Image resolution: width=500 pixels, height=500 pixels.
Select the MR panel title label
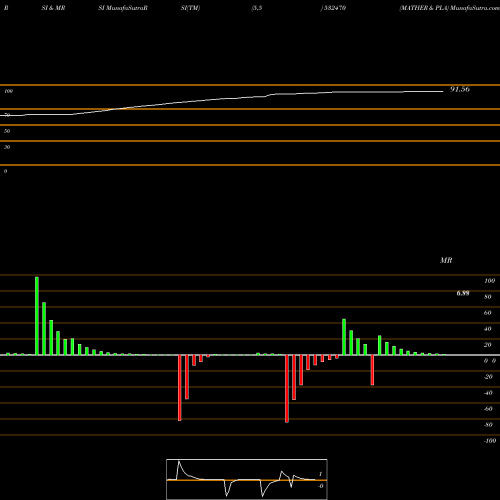(x=446, y=260)
